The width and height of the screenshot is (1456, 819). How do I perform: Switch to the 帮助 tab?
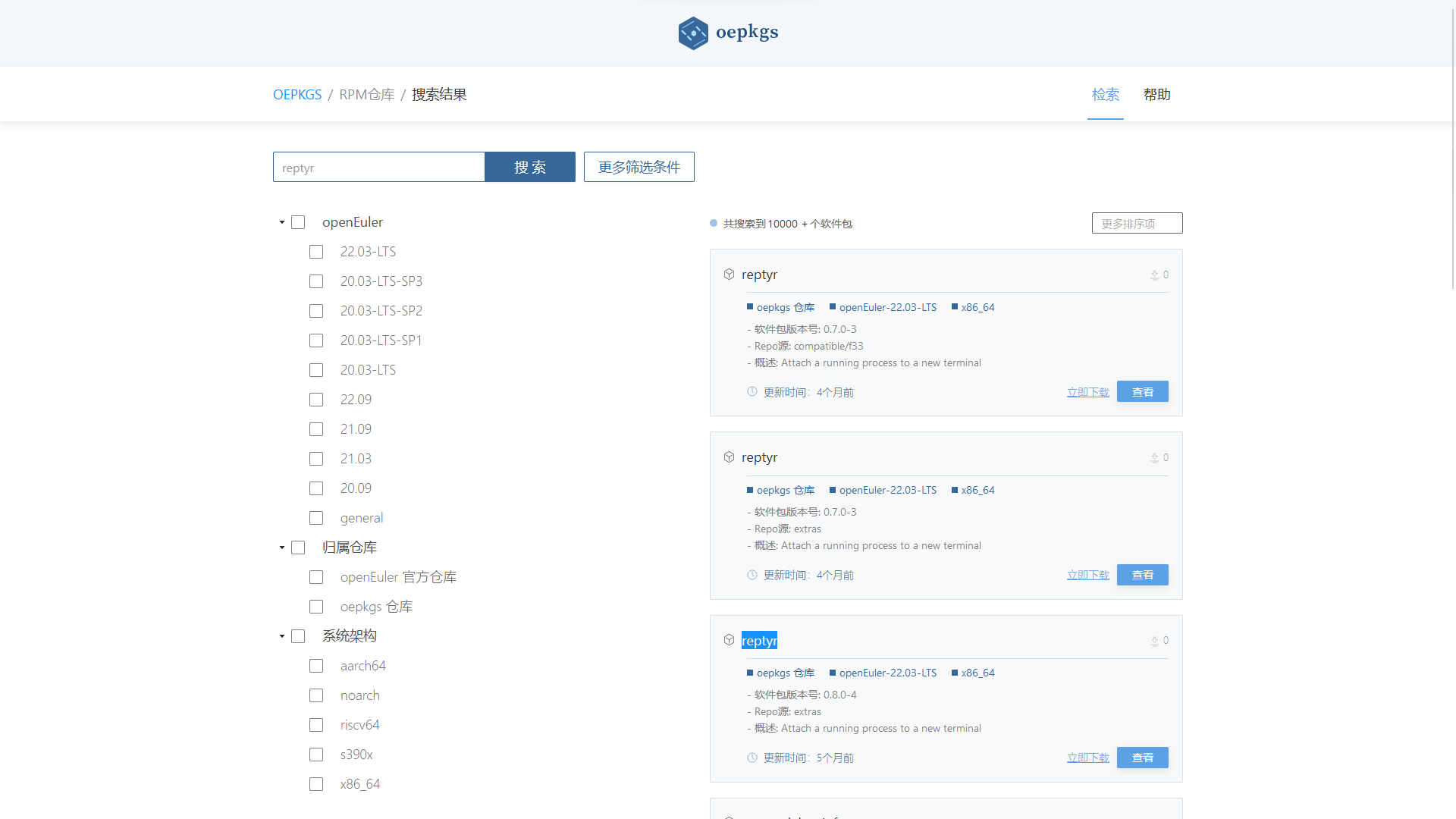click(1156, 95)
